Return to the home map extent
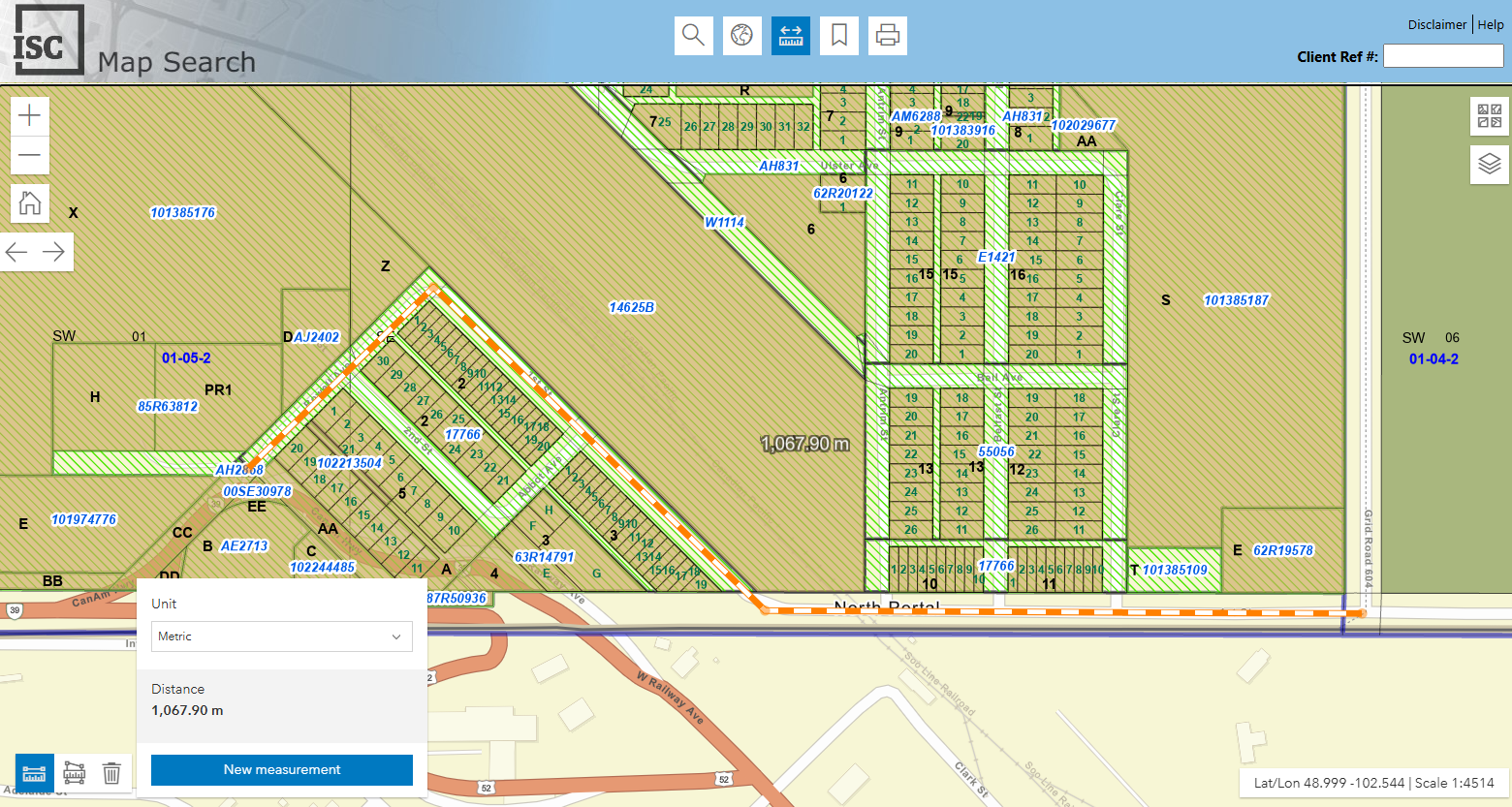This screenshot has width=1512, height=807. 30,203
